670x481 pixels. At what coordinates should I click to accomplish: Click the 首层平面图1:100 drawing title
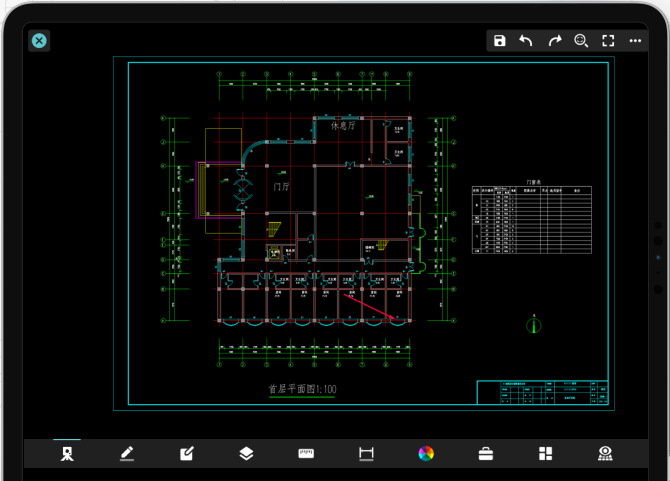[302, 389]
